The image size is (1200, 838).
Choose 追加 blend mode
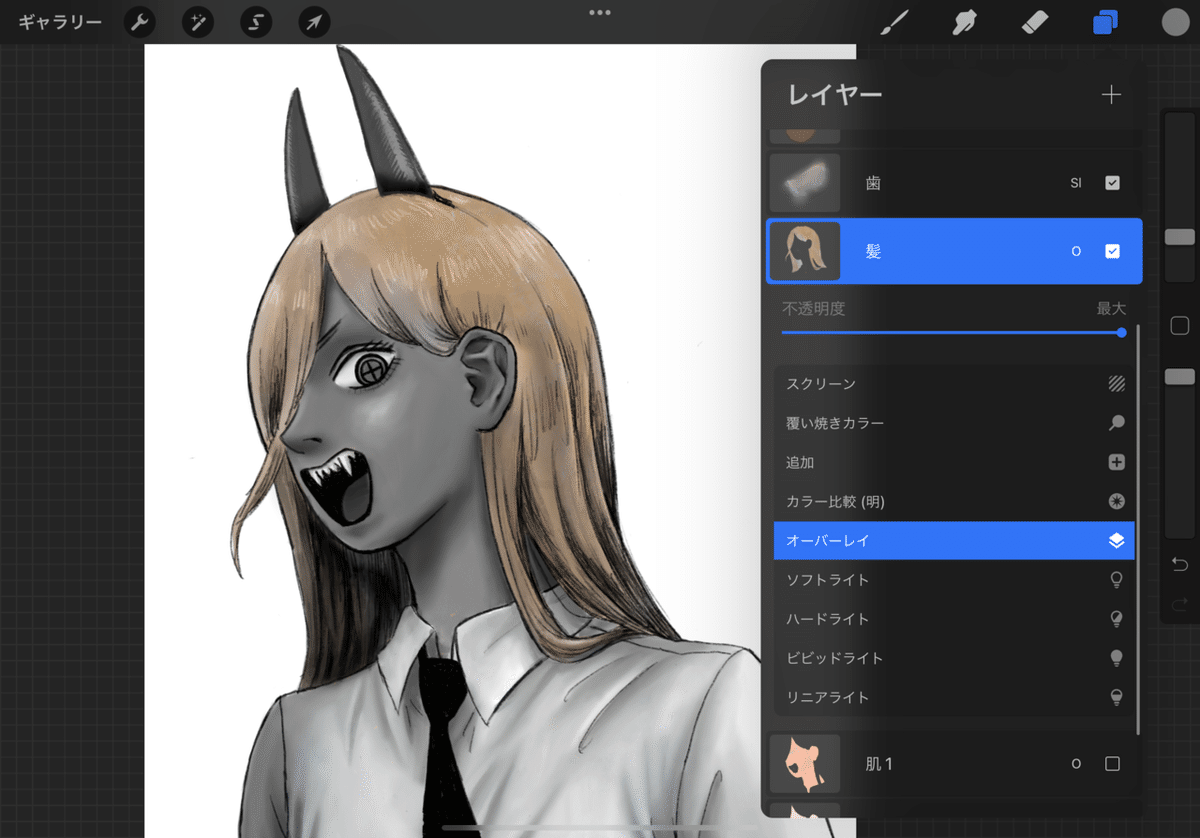(x=955, y=462)
